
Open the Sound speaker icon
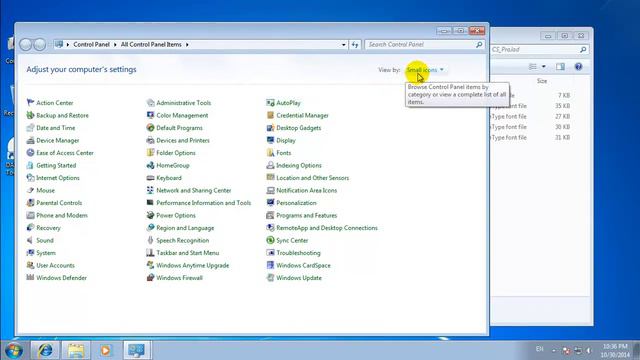click(30, 240)
